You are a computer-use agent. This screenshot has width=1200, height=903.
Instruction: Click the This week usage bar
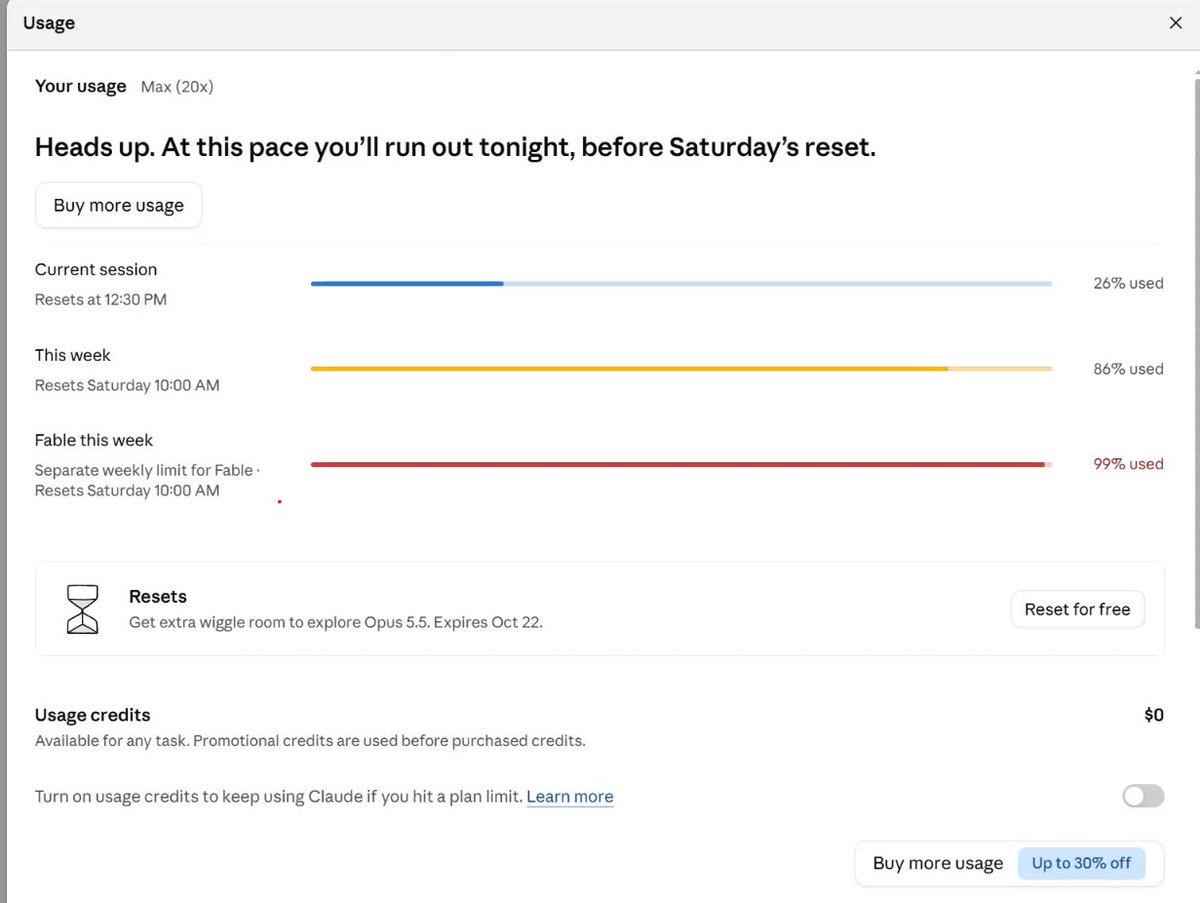click(681, 369)
